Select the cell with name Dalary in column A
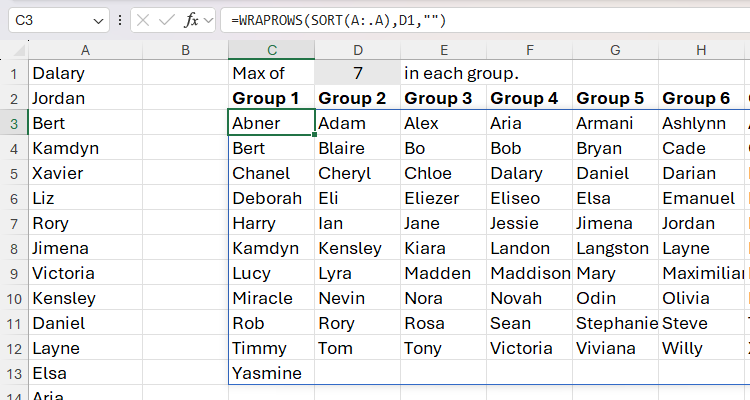This screenshot has height=400, width=750. [85, 73]
